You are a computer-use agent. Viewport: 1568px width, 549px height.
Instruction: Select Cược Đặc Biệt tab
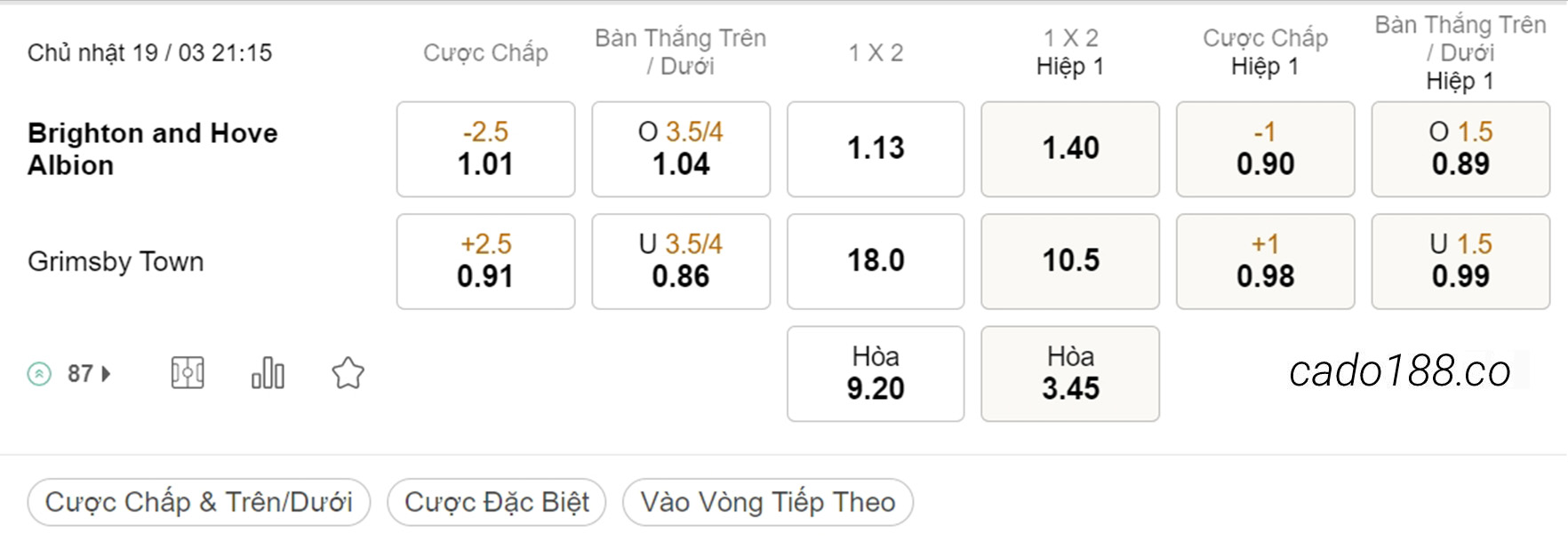(497, 502)
